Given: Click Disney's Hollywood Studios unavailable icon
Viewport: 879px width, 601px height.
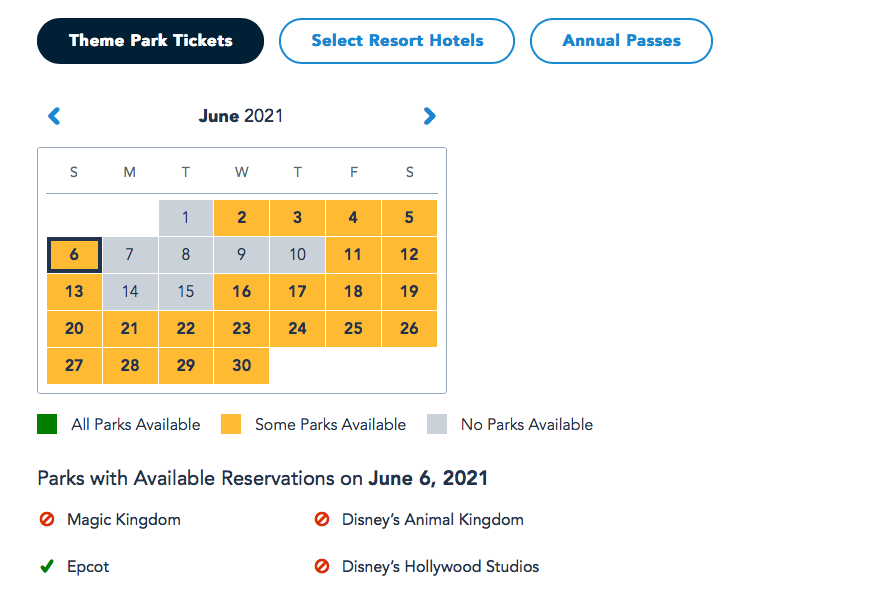Looking at the screenshot, I should (322, 567).
